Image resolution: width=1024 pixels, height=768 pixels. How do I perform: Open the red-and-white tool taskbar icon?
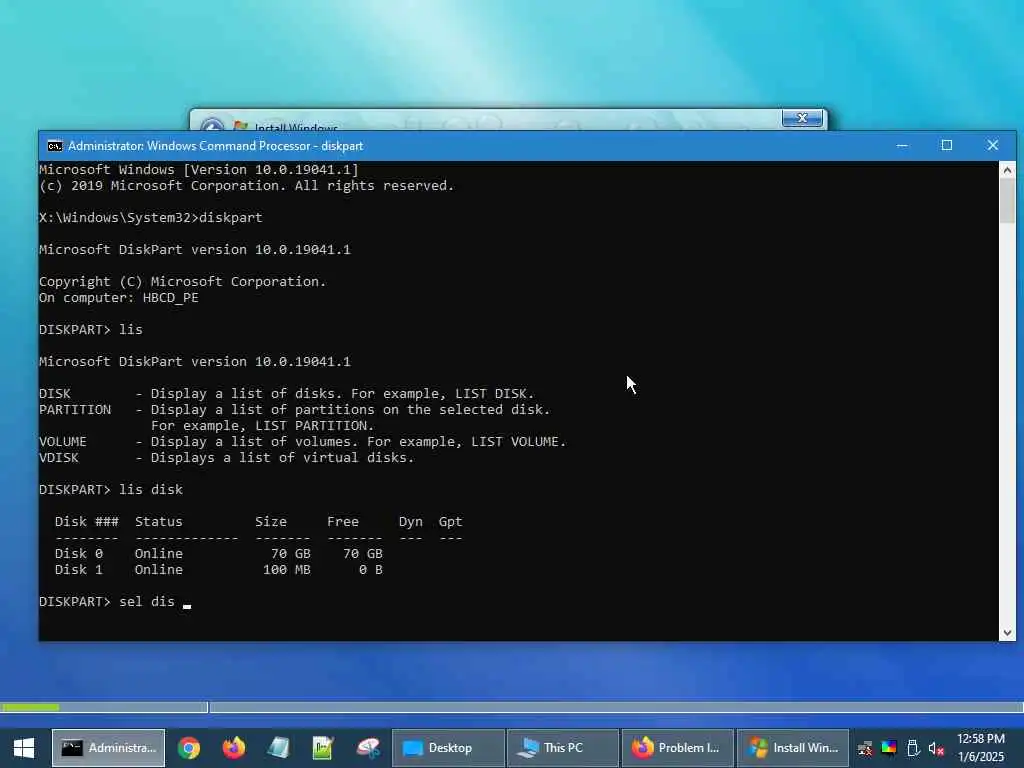(x=368, y=748)
